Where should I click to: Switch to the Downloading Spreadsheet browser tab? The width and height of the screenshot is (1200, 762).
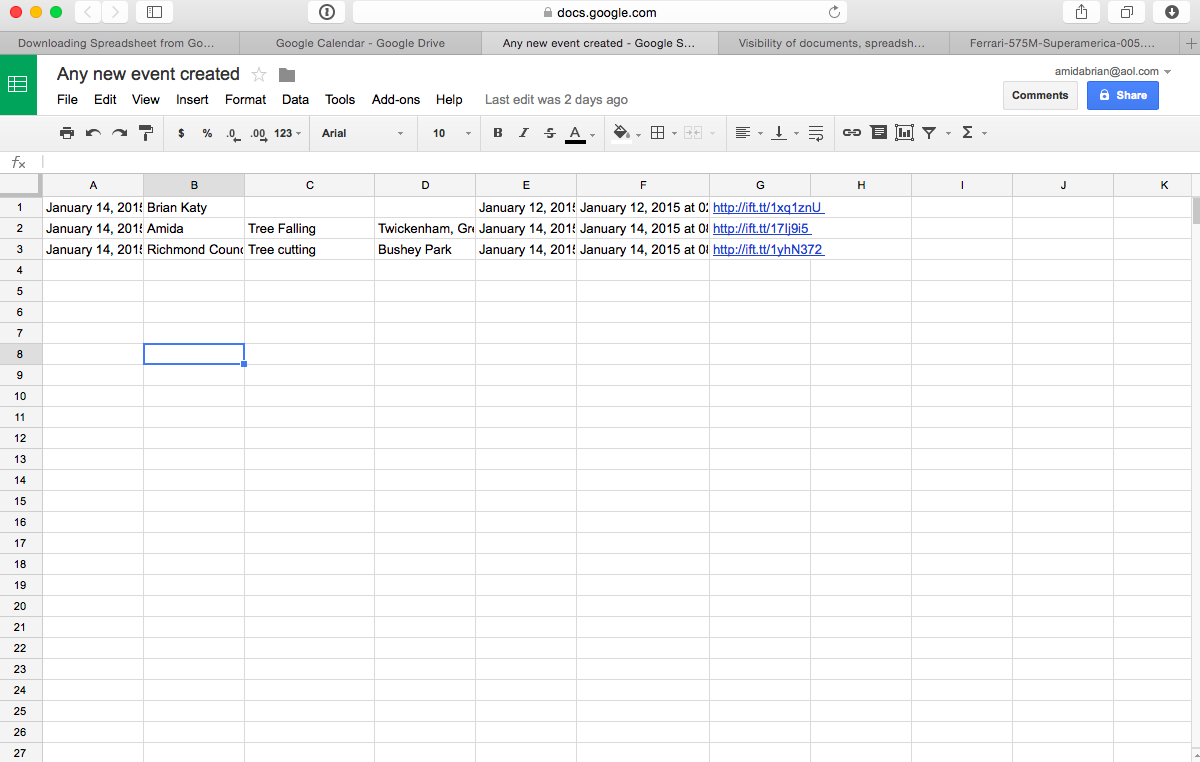pos(120,43)
